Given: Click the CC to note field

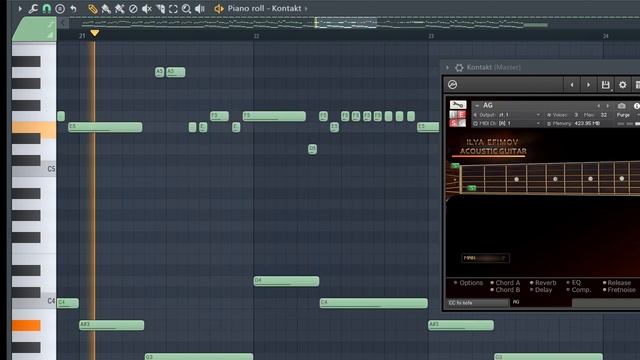Looking at the screenshot, I should (478, 303).
